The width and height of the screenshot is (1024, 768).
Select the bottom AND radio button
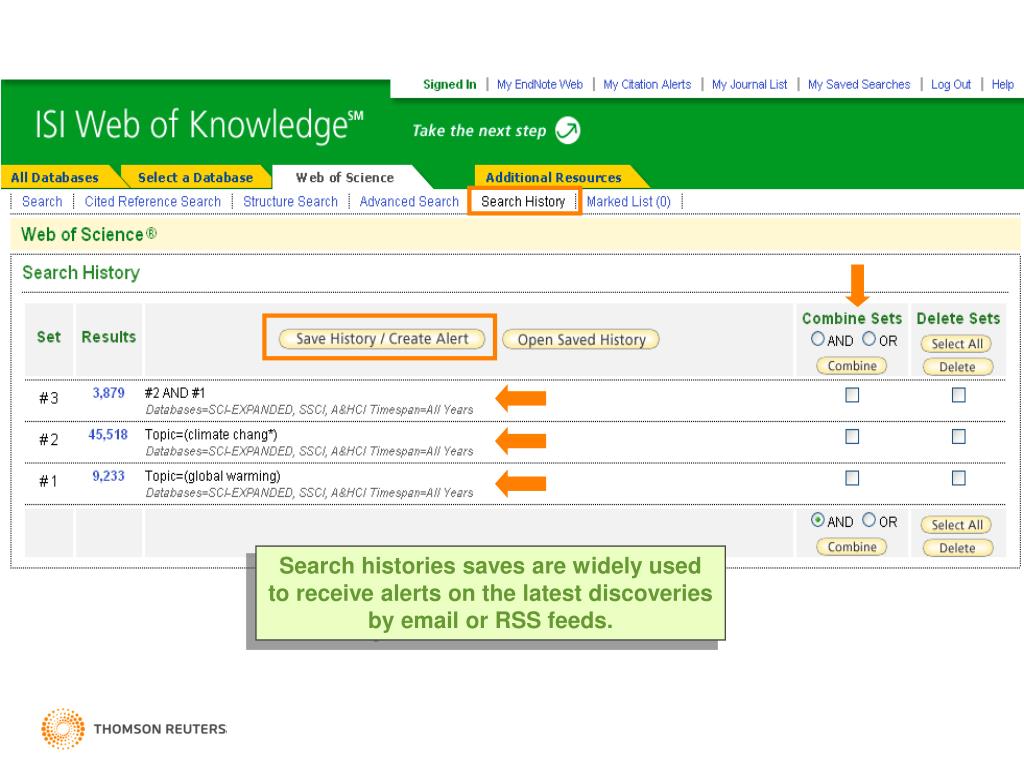818,520
